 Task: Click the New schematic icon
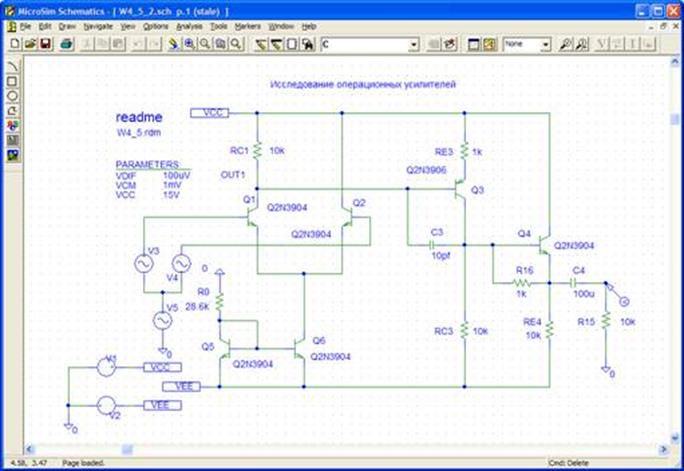tap(15, 44)
